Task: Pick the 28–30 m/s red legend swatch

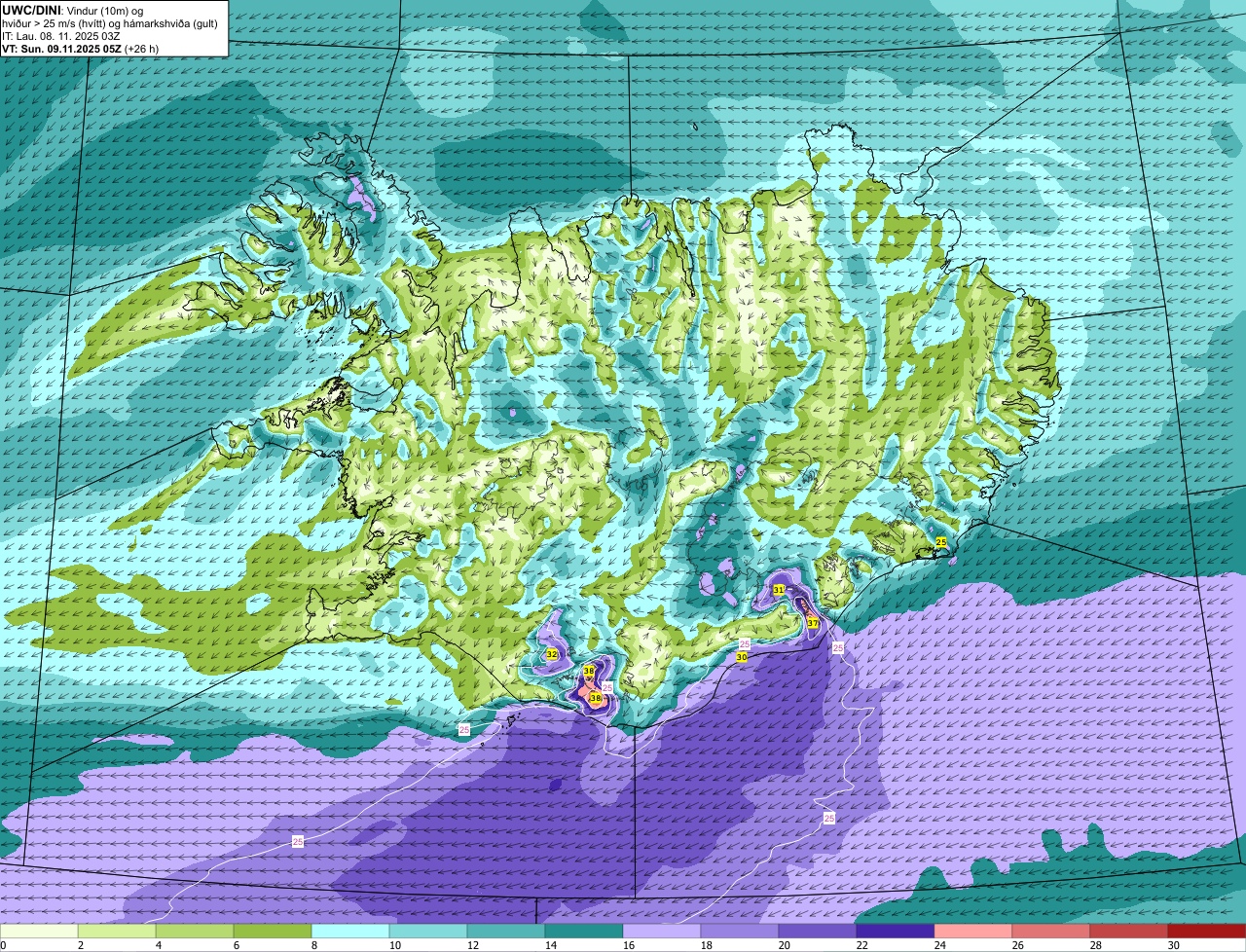Action: click(x=1129, y=932)
